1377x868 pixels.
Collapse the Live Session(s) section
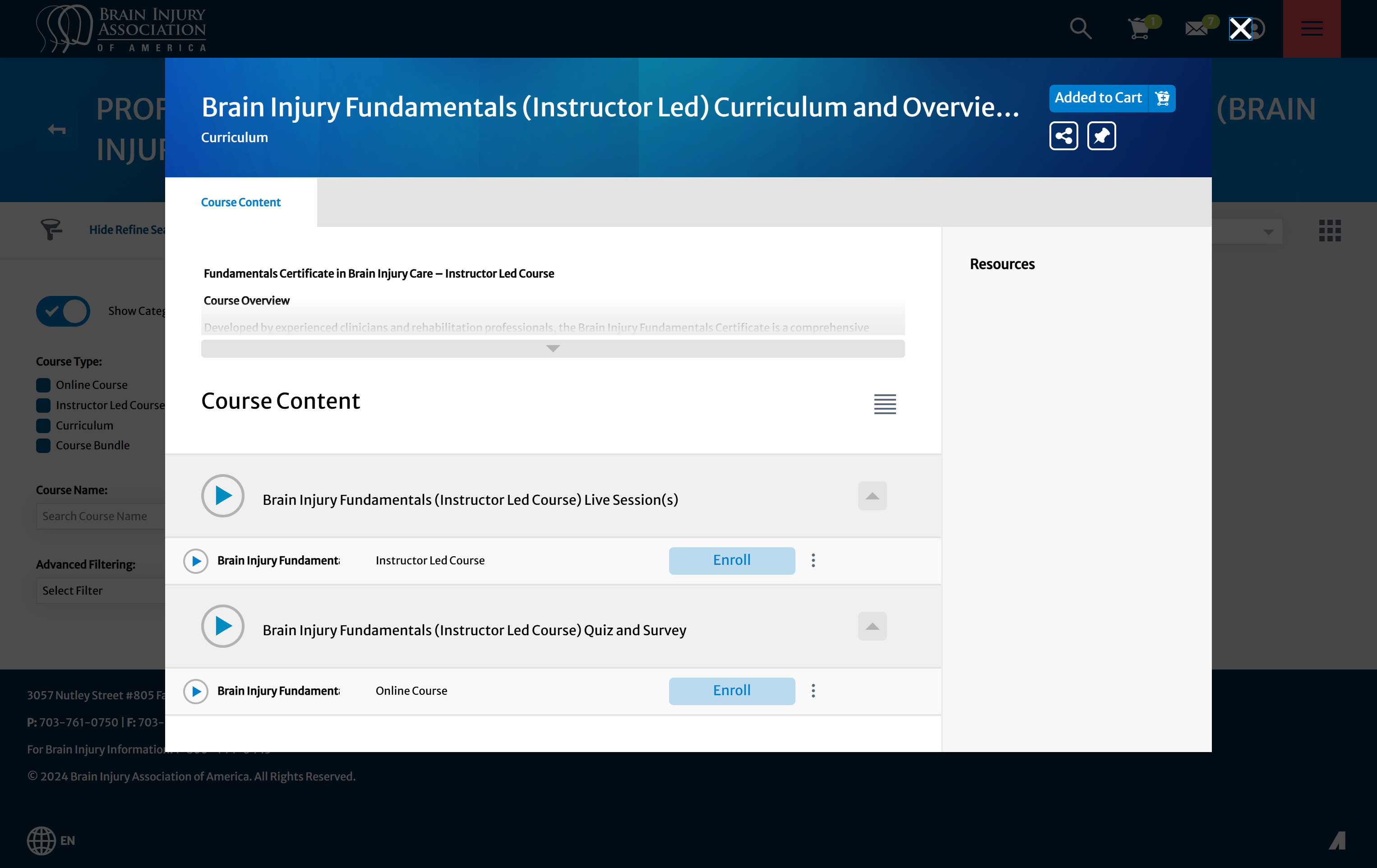click(872, 496)
